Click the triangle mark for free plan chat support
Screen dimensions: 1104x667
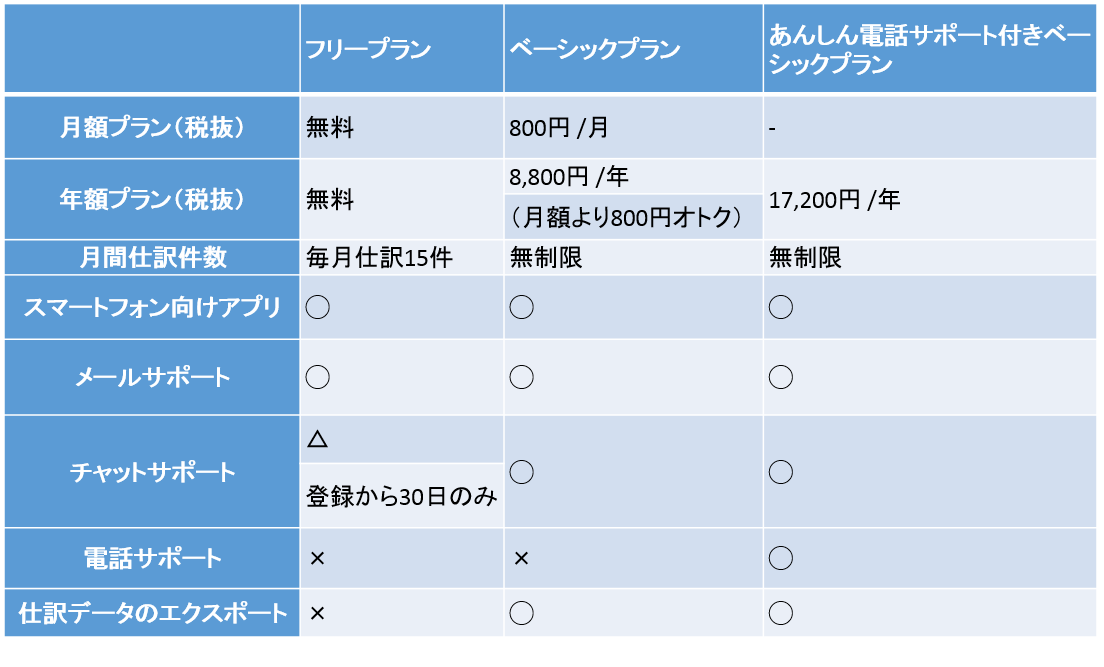click(x=318, y=439)
